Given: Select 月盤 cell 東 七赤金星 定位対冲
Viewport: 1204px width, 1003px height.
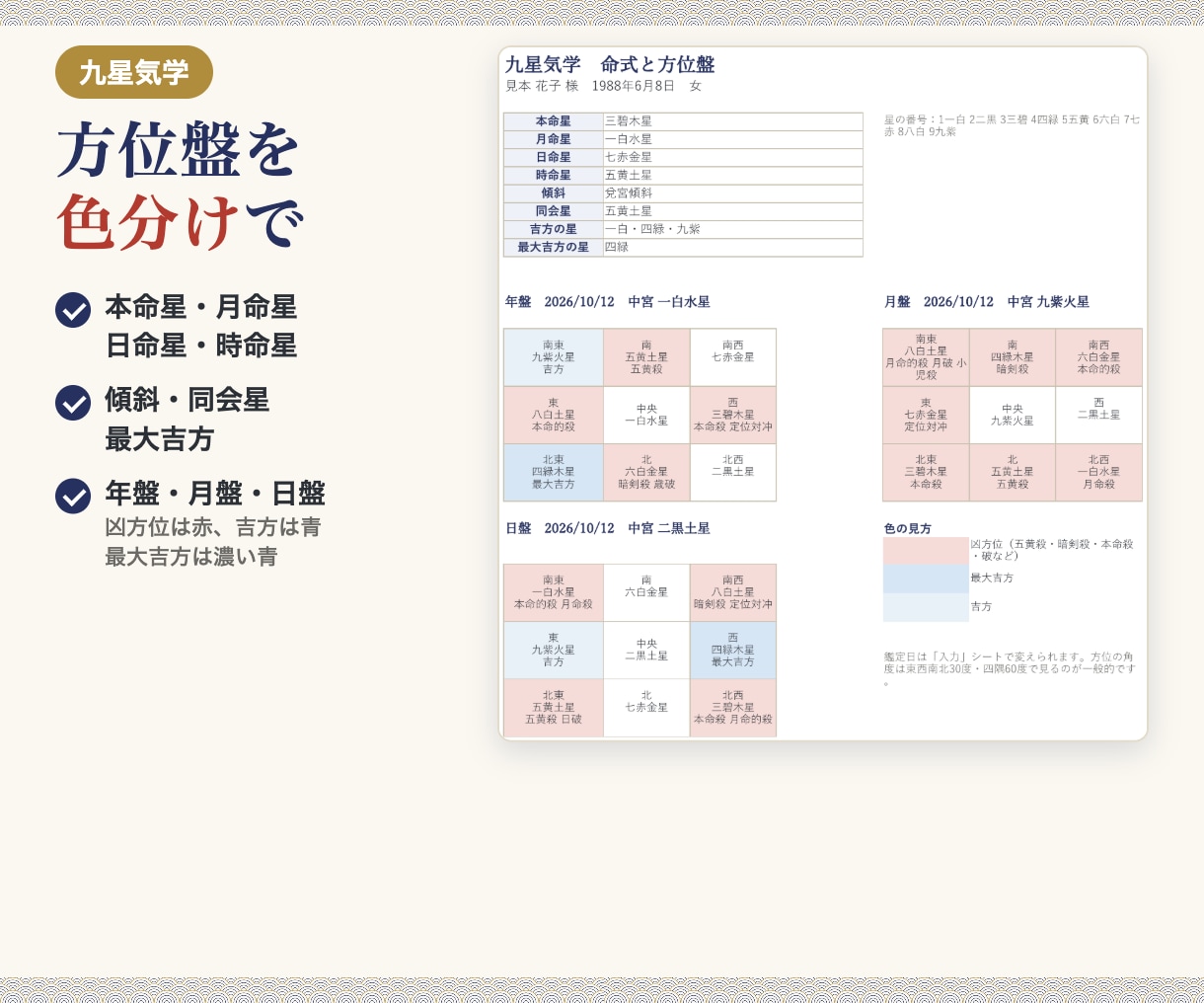Looking at the screenshot, I should [926, 415].
